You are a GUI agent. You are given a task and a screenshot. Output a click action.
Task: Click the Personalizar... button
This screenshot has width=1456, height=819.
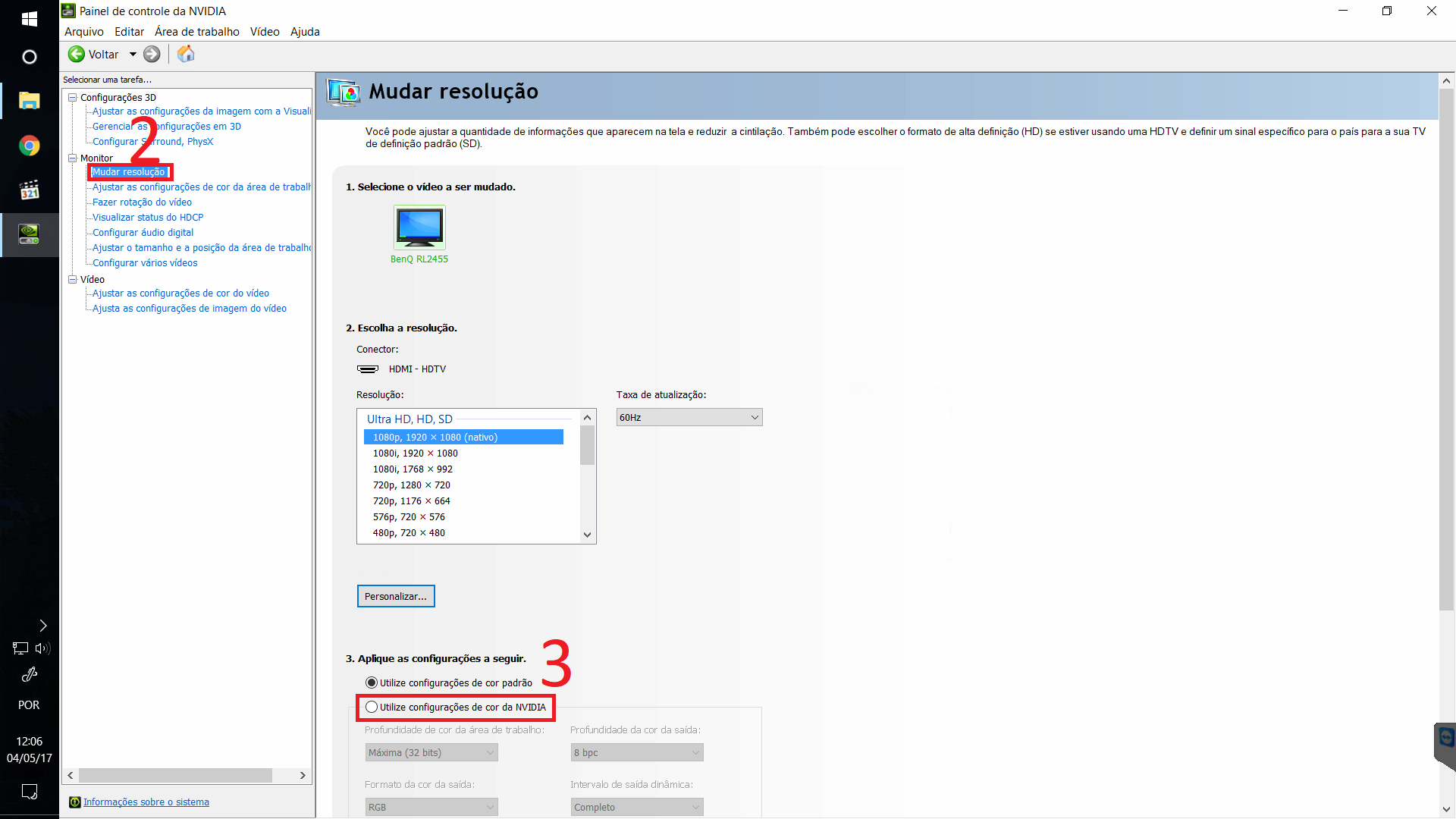pos(396,597)
